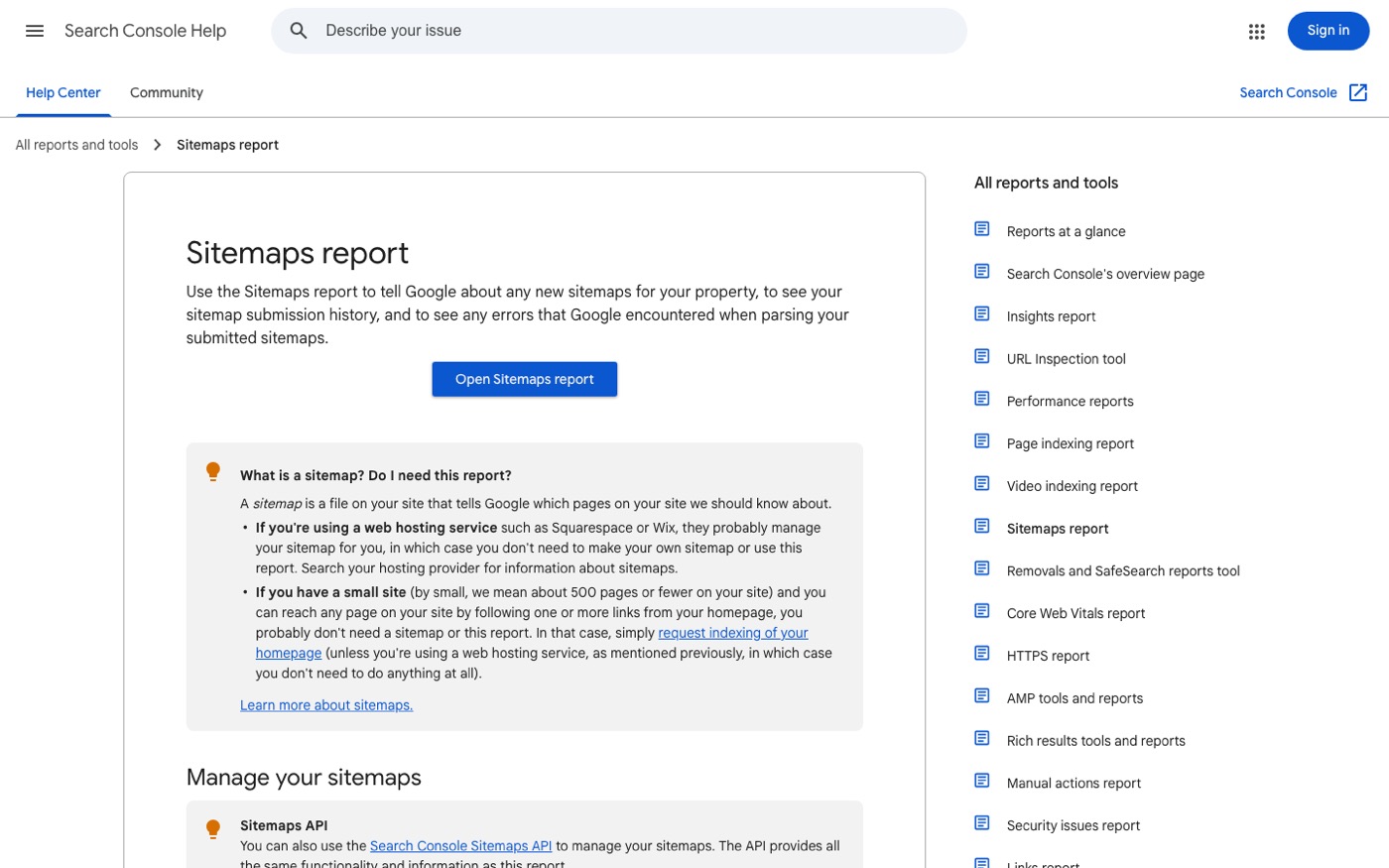1389x868 pixels.
Task: Click the document icon beside Core Web Vitals report
Action: [982, 610]
